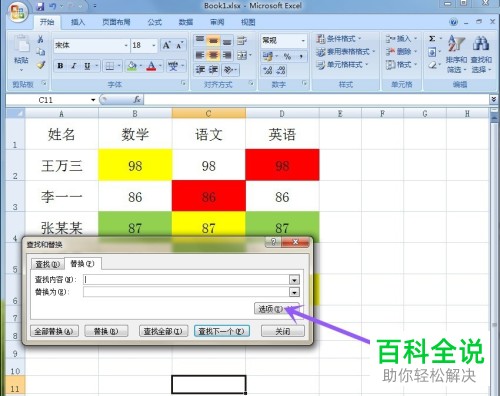Cut selection with the scissors icon
This screenshot has width=500, height=396.
pyautogui.click(x=40, y=39)
